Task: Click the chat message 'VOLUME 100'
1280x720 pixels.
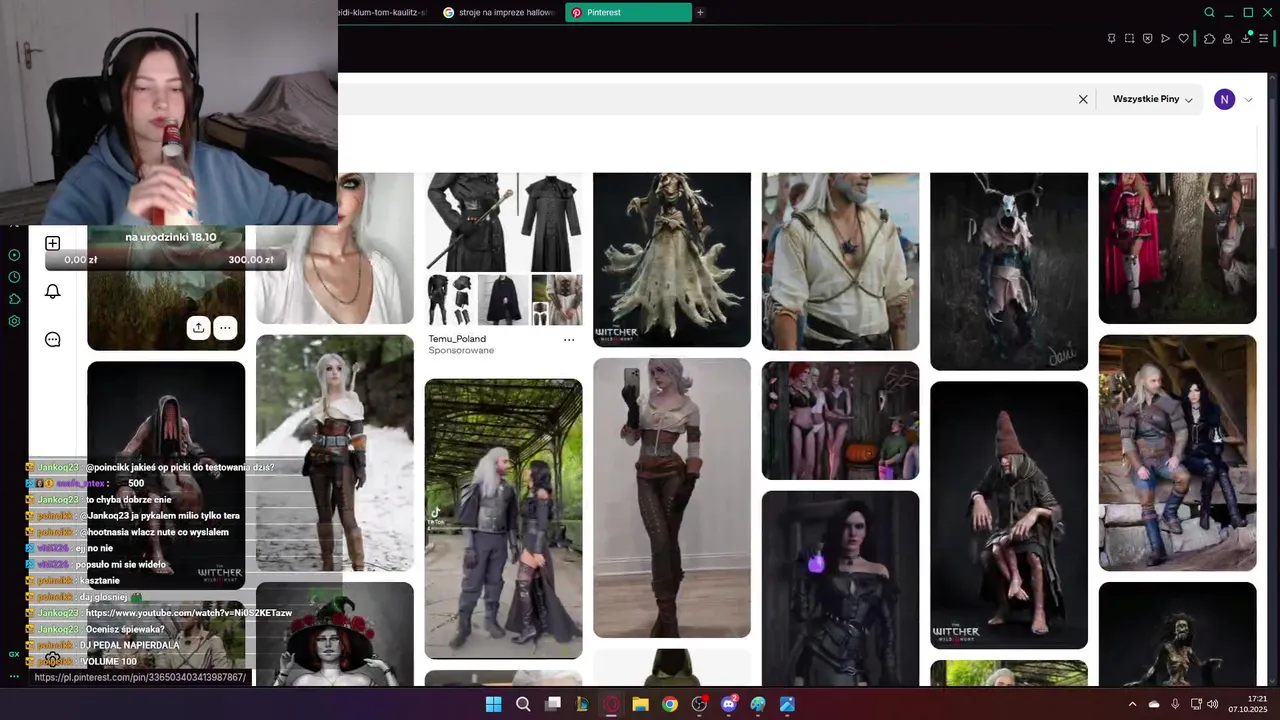Action: (x=108, y=662)
